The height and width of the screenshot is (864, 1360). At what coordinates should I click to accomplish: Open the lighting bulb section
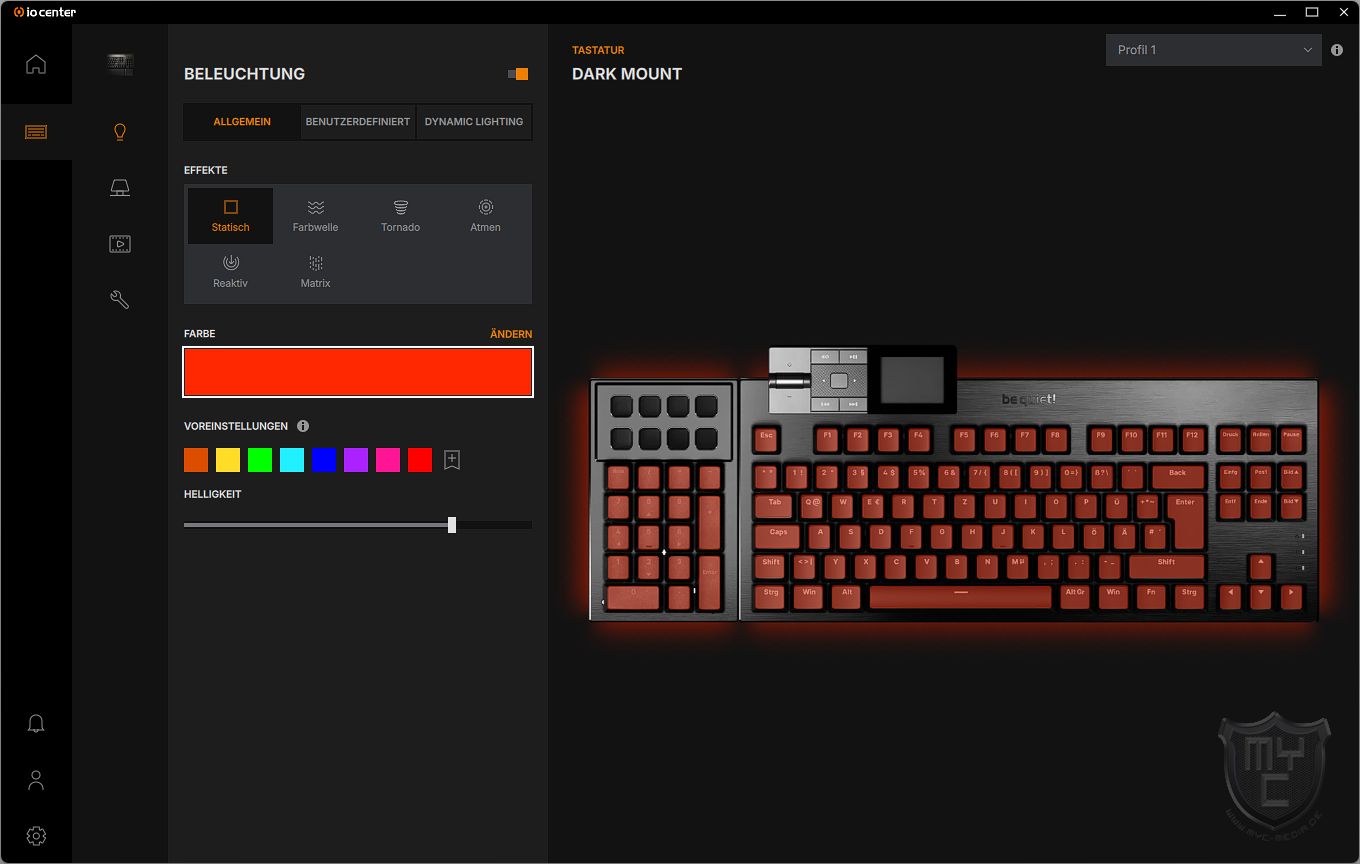coord(120,132)
